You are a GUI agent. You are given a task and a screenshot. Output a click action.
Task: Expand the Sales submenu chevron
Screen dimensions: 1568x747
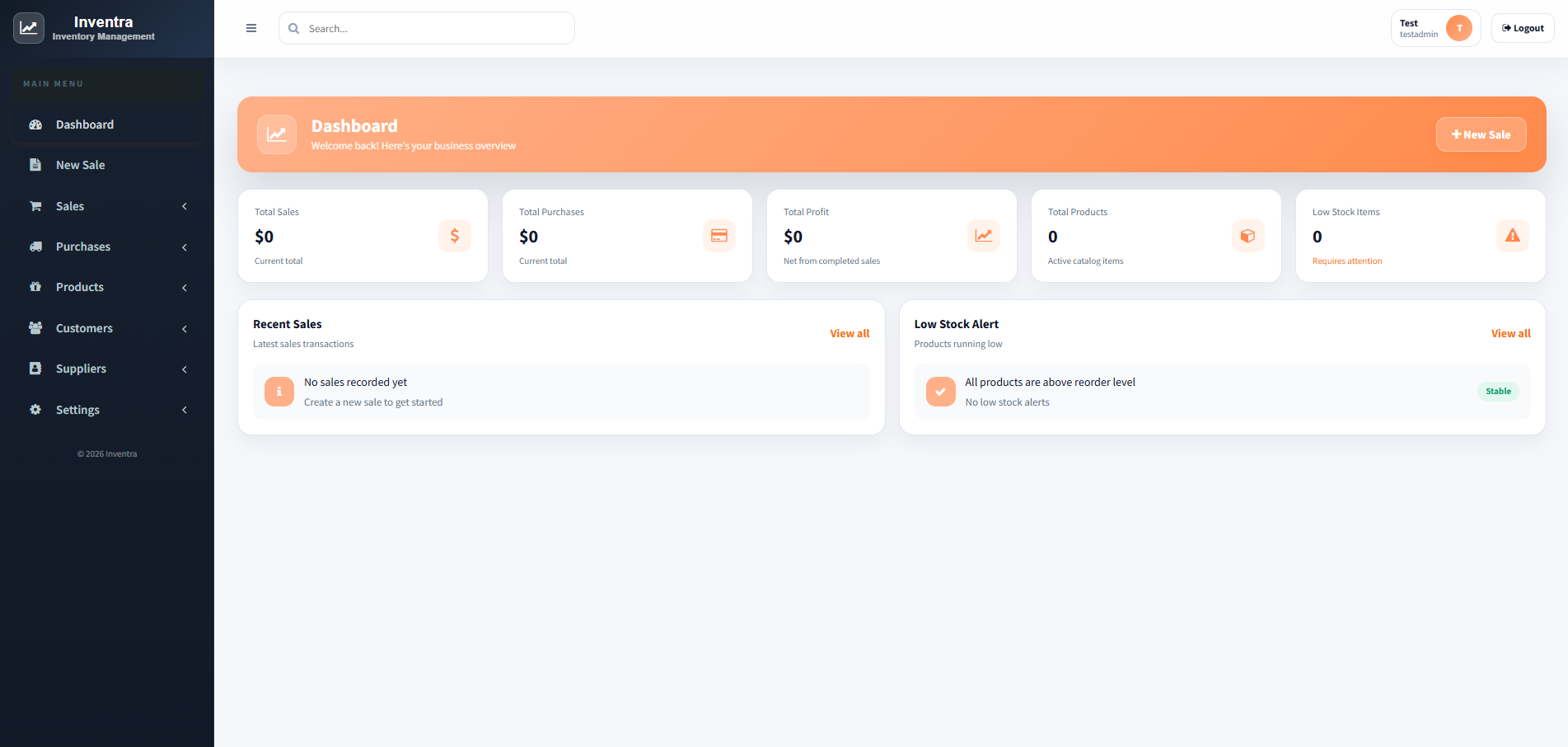(x=185, y=206)
